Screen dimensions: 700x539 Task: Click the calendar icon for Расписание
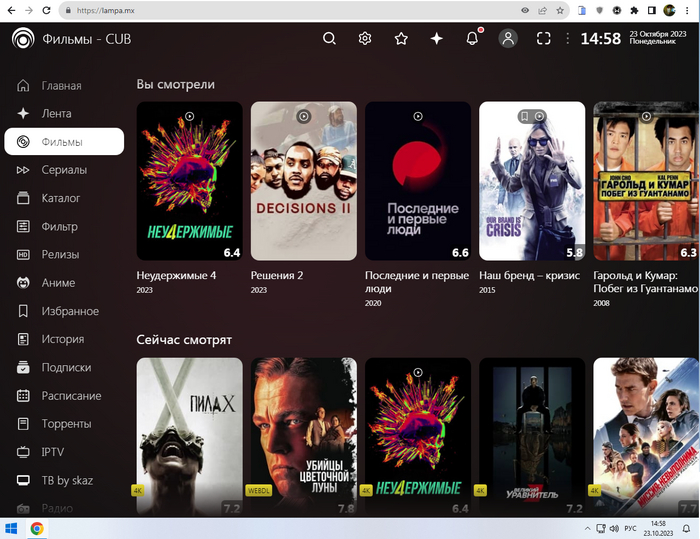tap(23, 396)
